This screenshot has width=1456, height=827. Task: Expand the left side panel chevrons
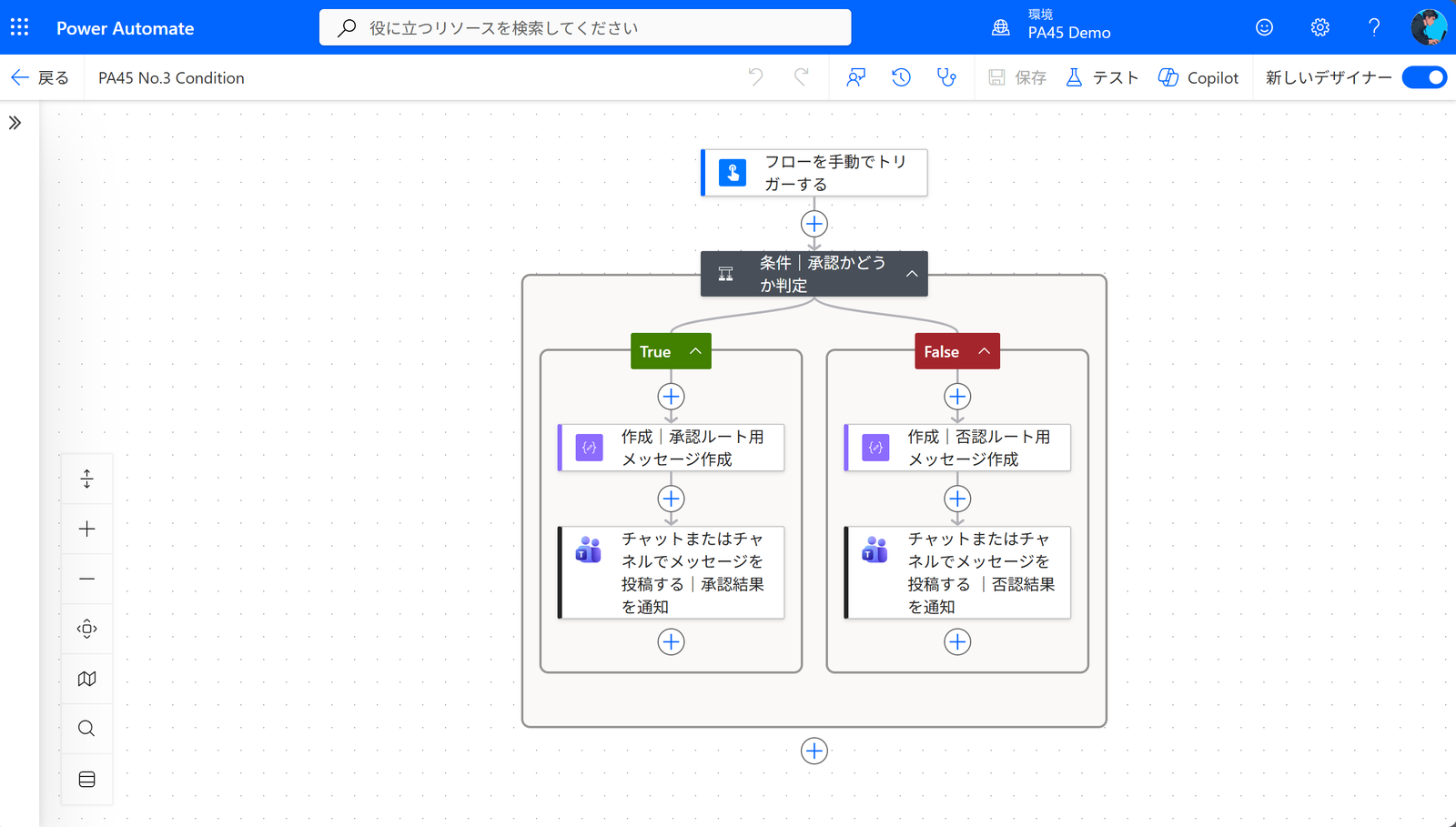pos(15,123)
